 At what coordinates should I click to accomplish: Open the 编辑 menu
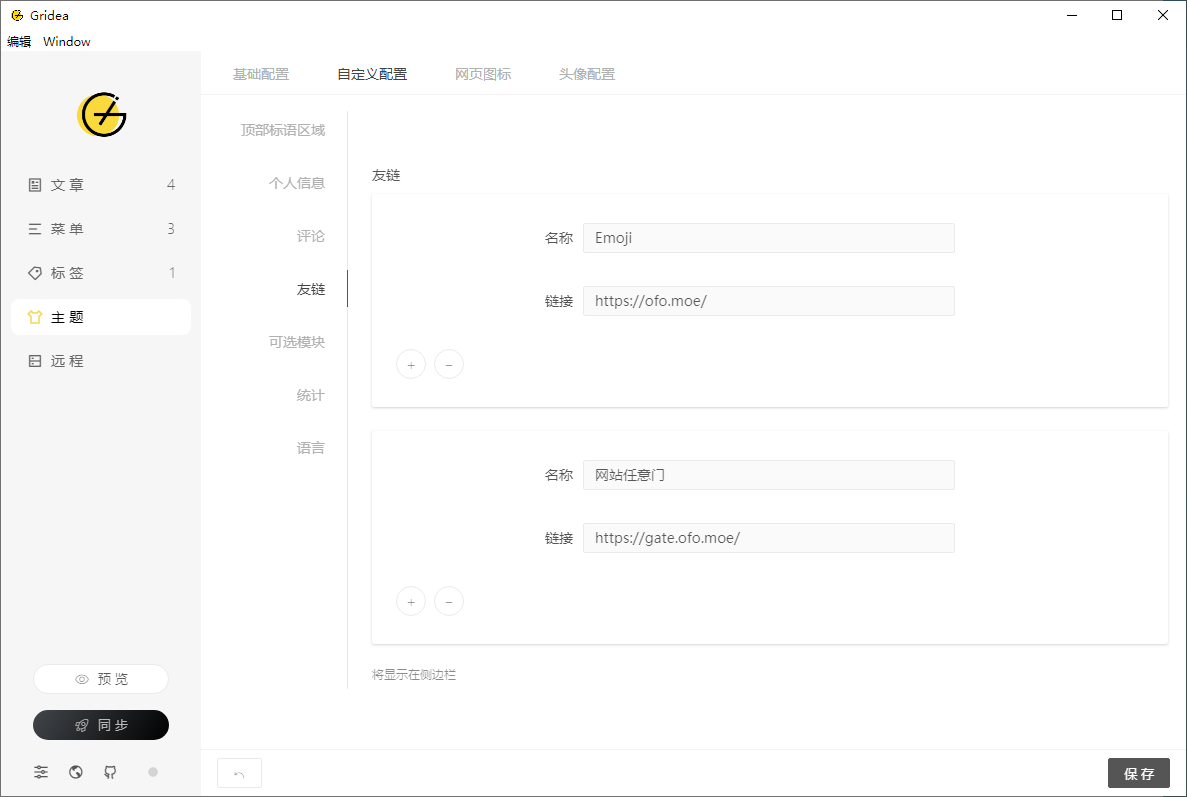(19, 42)
